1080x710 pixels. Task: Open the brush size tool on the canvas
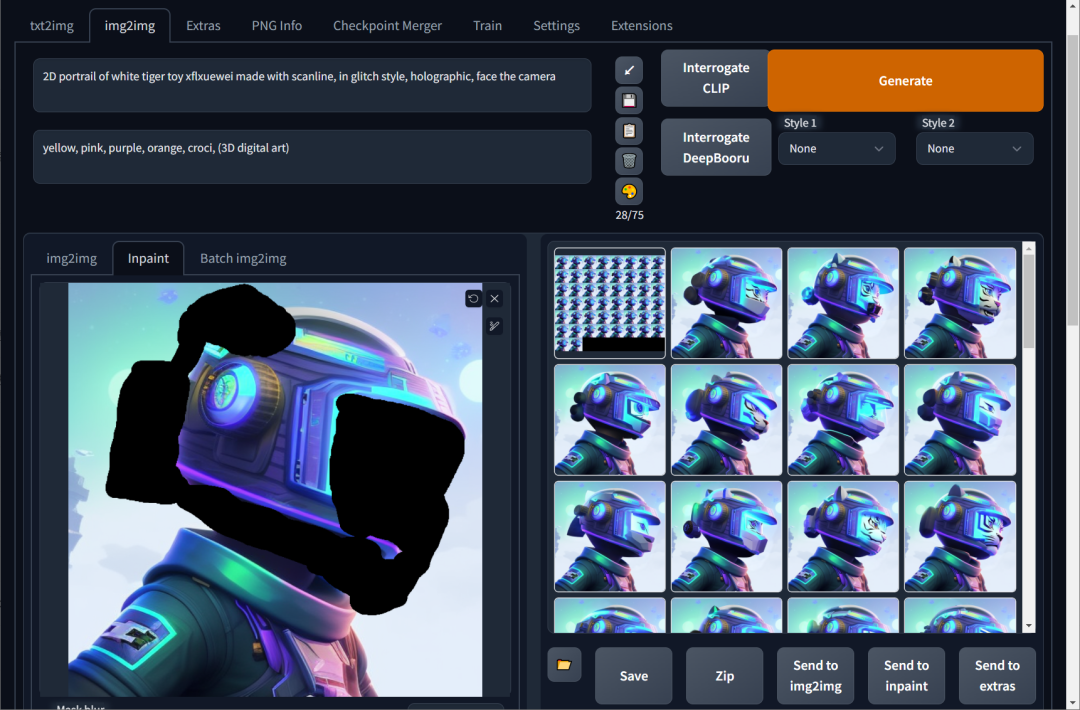[x=495, y=326]
